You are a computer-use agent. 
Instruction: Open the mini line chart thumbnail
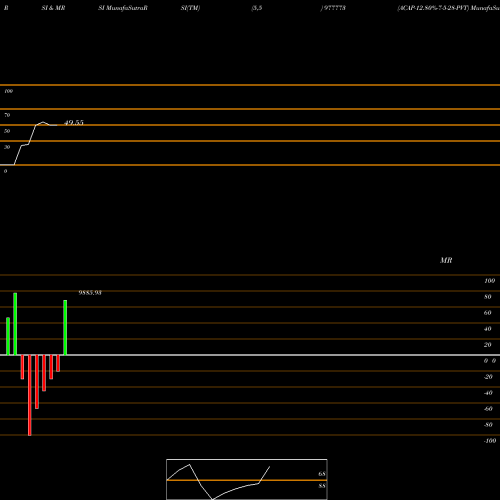tap(247, 479)
